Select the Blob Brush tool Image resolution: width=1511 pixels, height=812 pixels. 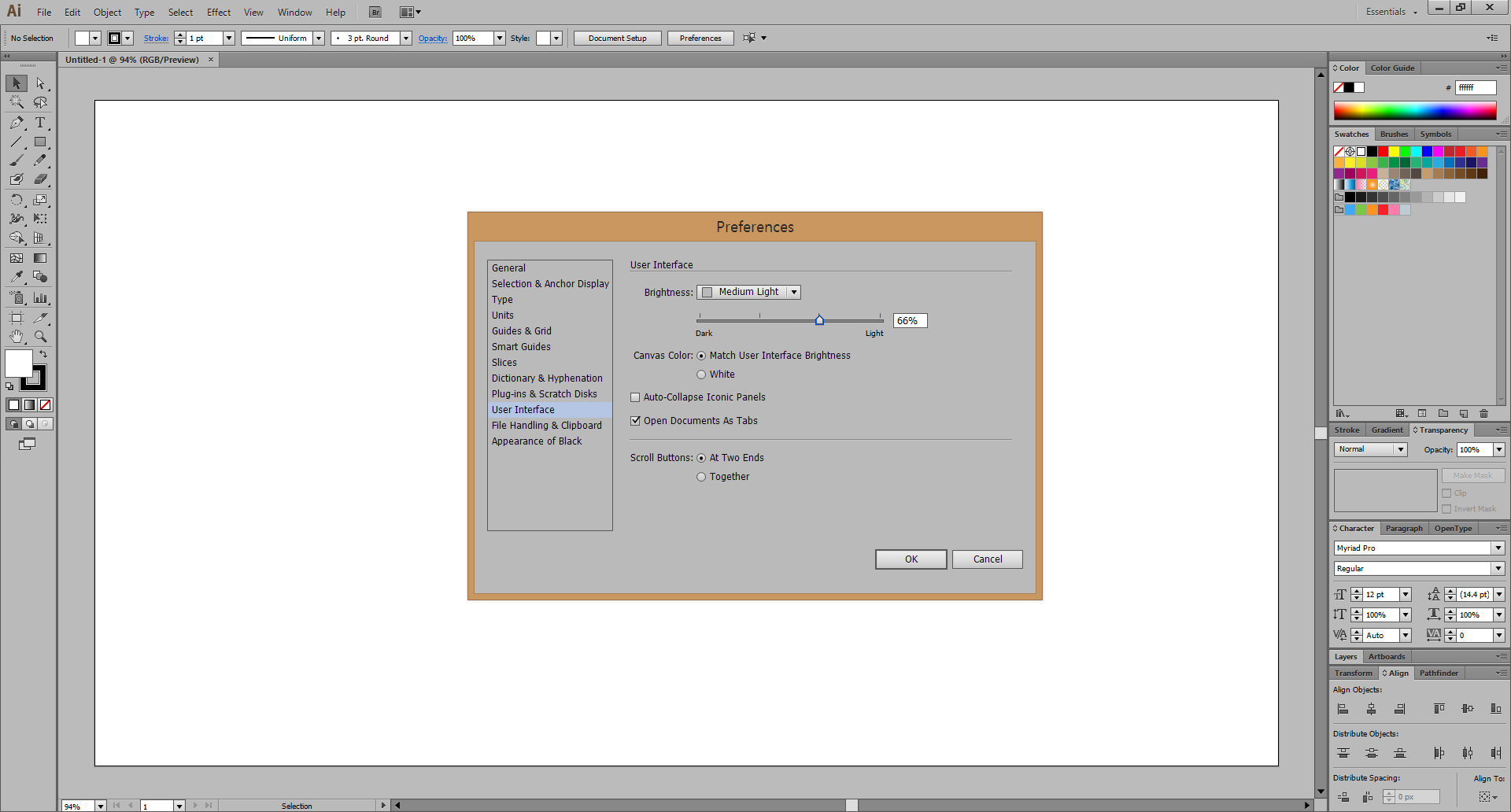coord(17,179)
